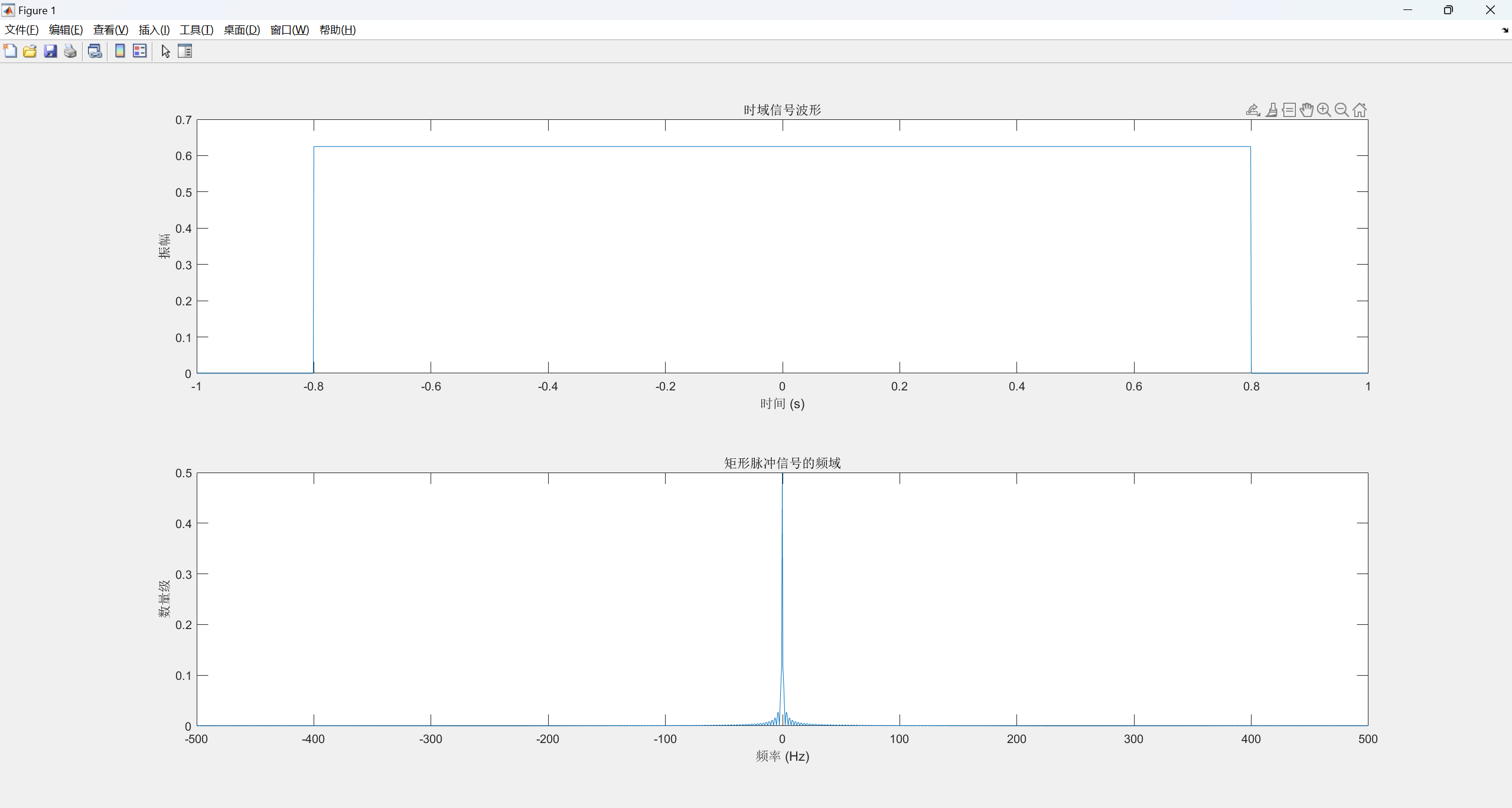Click the Restore View home icon
Screen dimensions: 1512x808
(1360, 110)
